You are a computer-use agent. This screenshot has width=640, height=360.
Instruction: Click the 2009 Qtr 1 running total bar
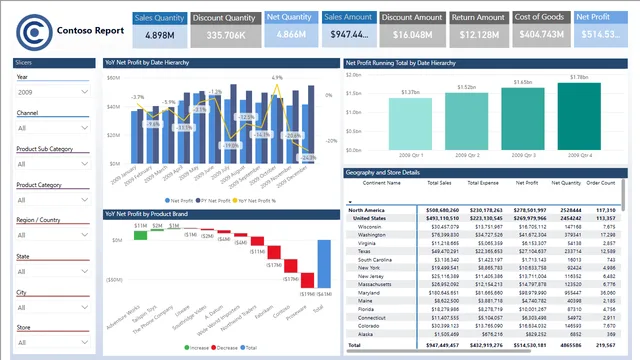point(410,124)
